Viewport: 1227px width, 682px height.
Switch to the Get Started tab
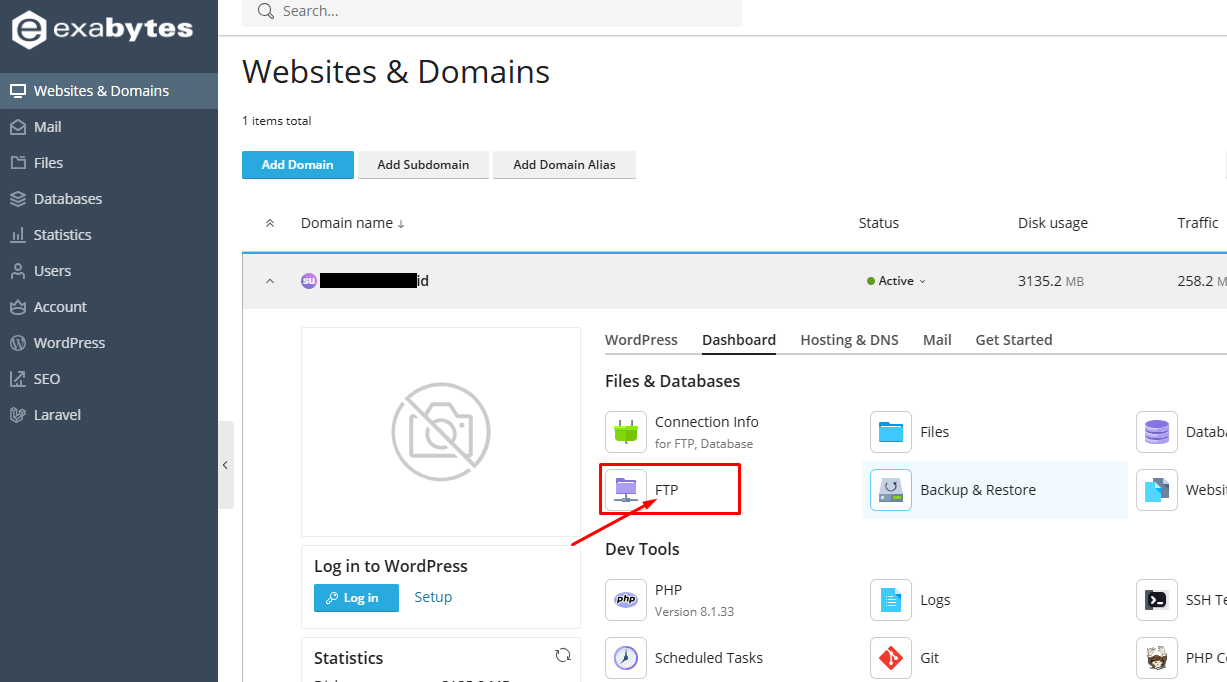point(1014,340)
